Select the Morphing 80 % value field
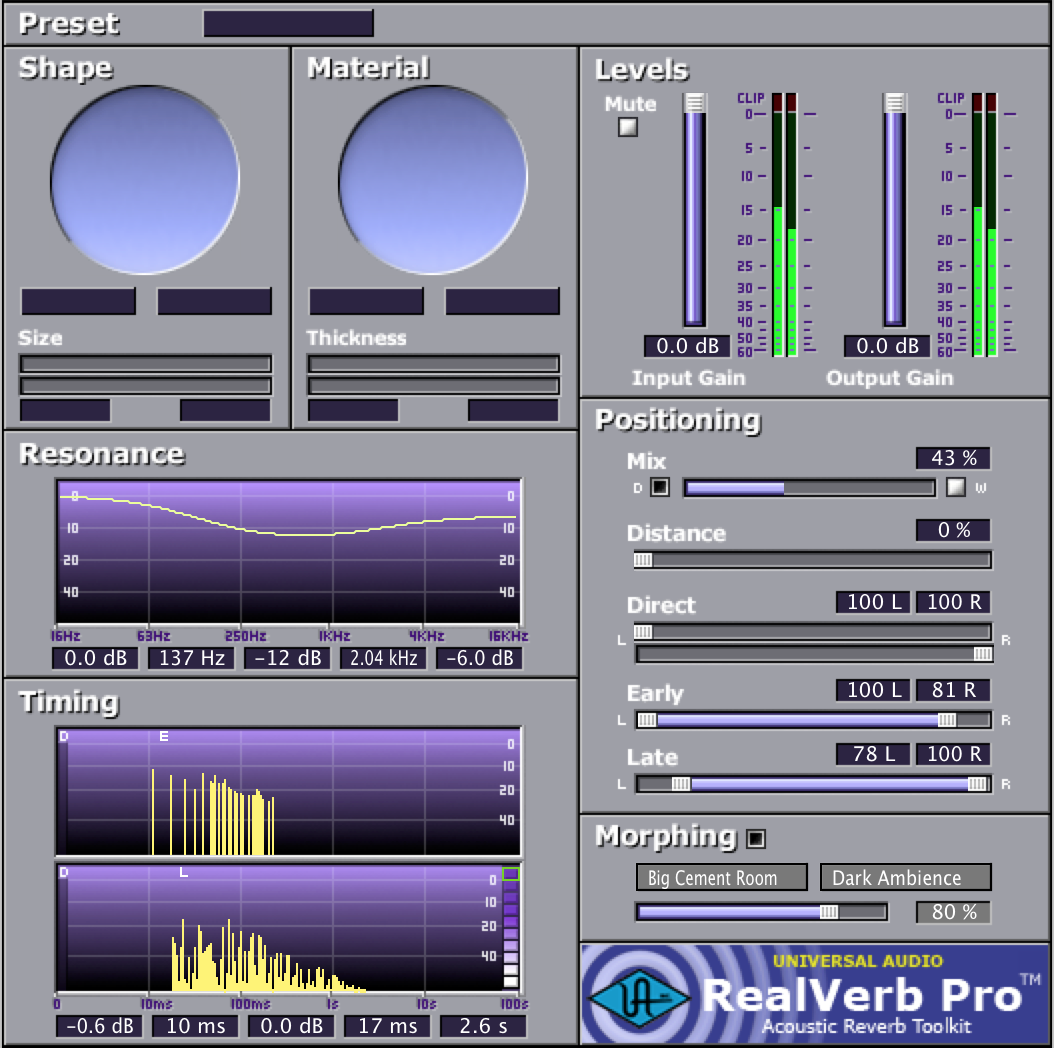The width and height of the screenshot is (1054, 1048). tap(953, 912)
